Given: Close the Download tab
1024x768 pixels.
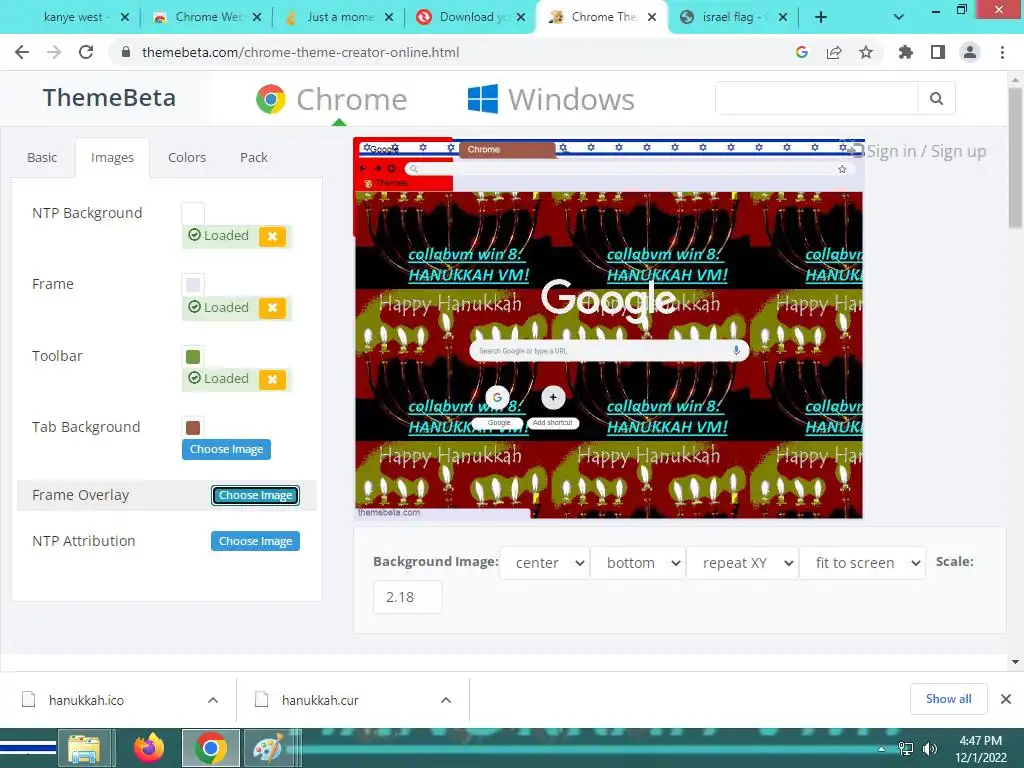Looking at the screenshot, I should pyautogui.click(x=520, y=17).
